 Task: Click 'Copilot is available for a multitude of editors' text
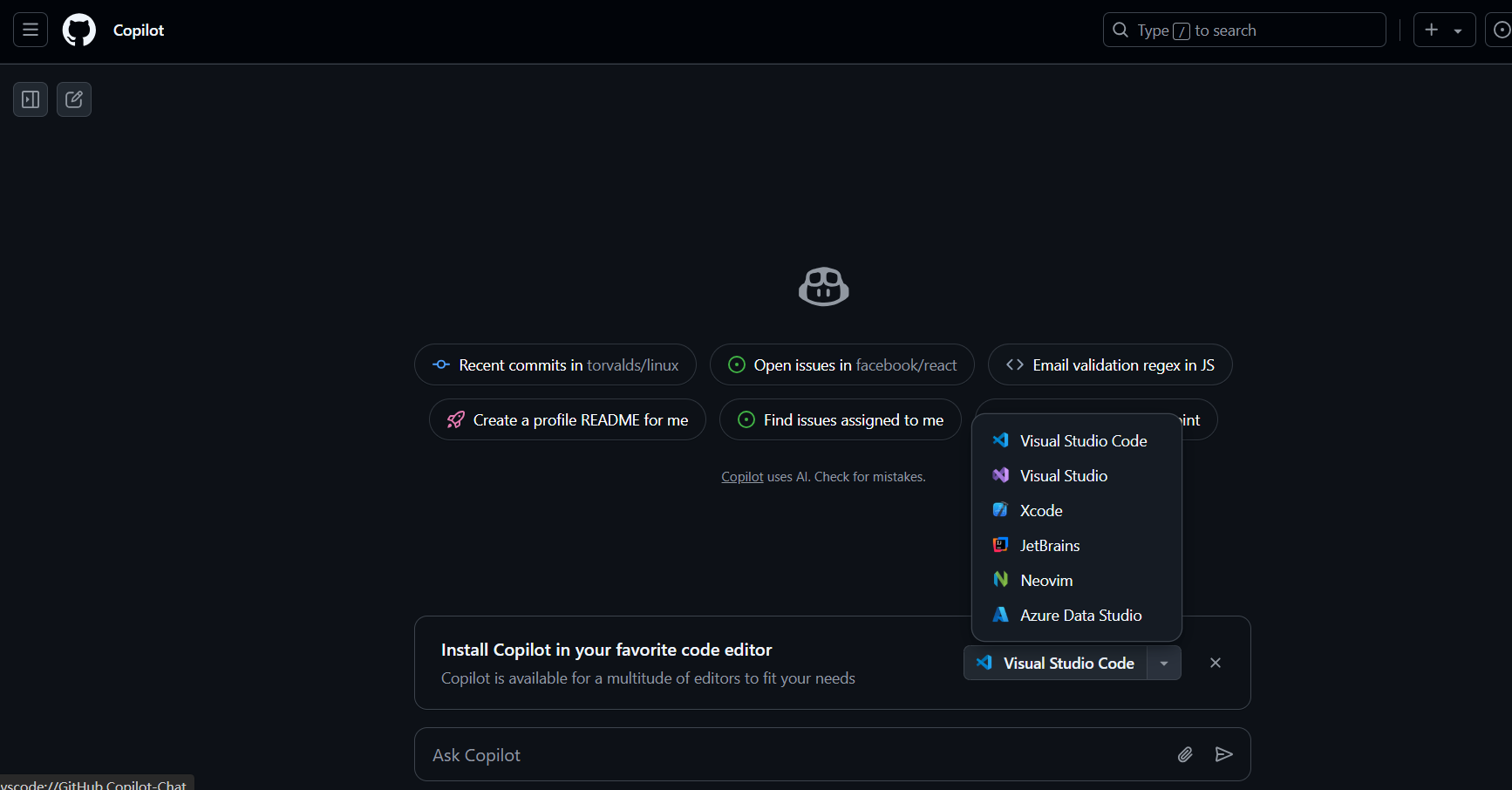click(x=648, y=678)
